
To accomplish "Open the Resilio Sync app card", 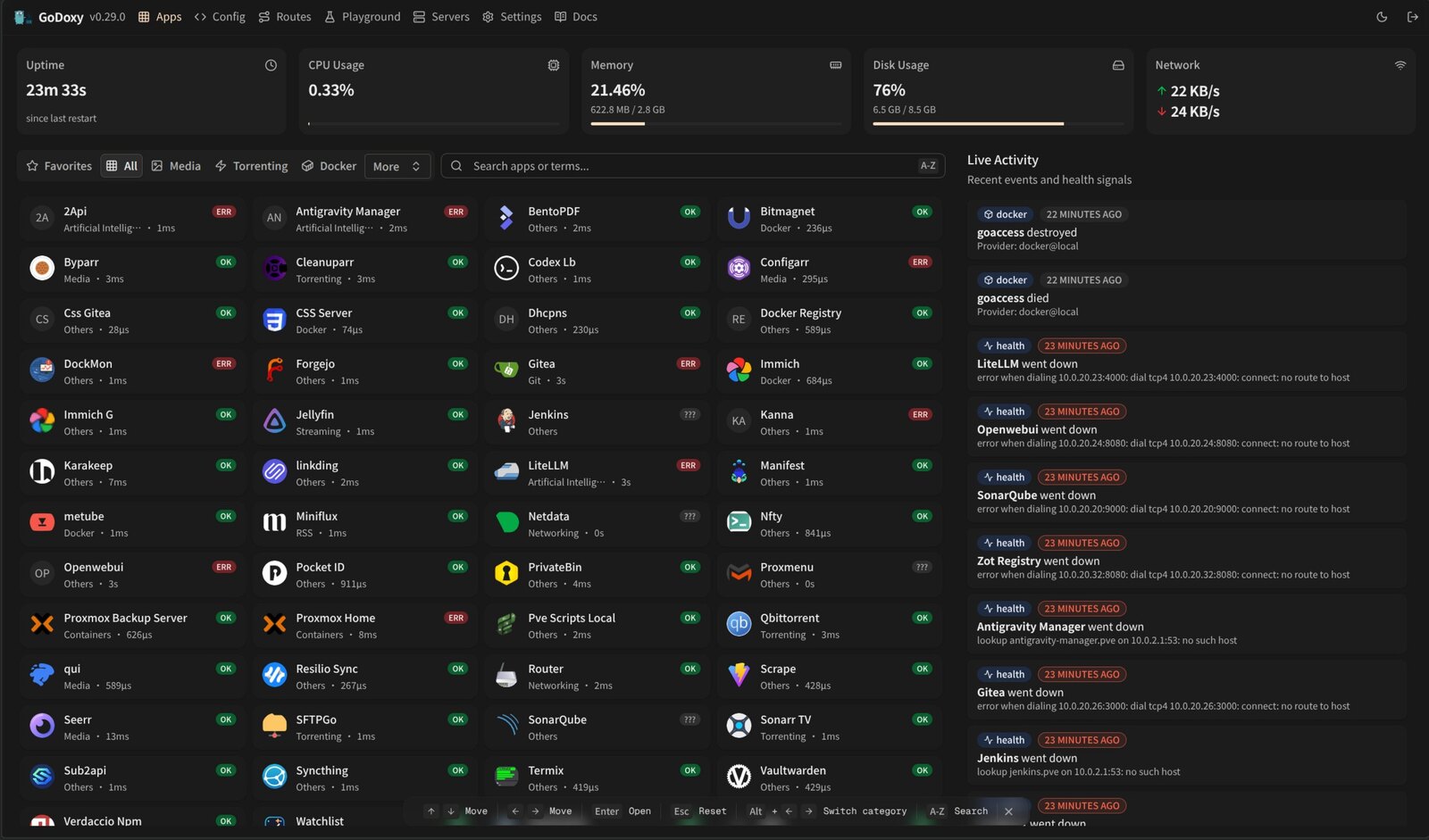I will click(x=365, y=676).
